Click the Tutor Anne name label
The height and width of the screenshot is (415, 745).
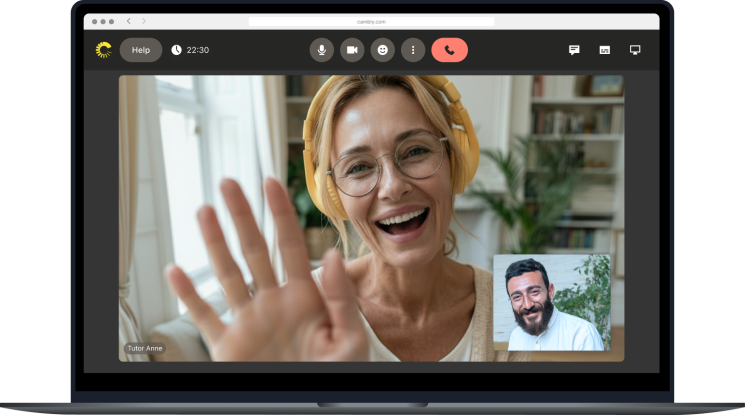tap(144, 348)
